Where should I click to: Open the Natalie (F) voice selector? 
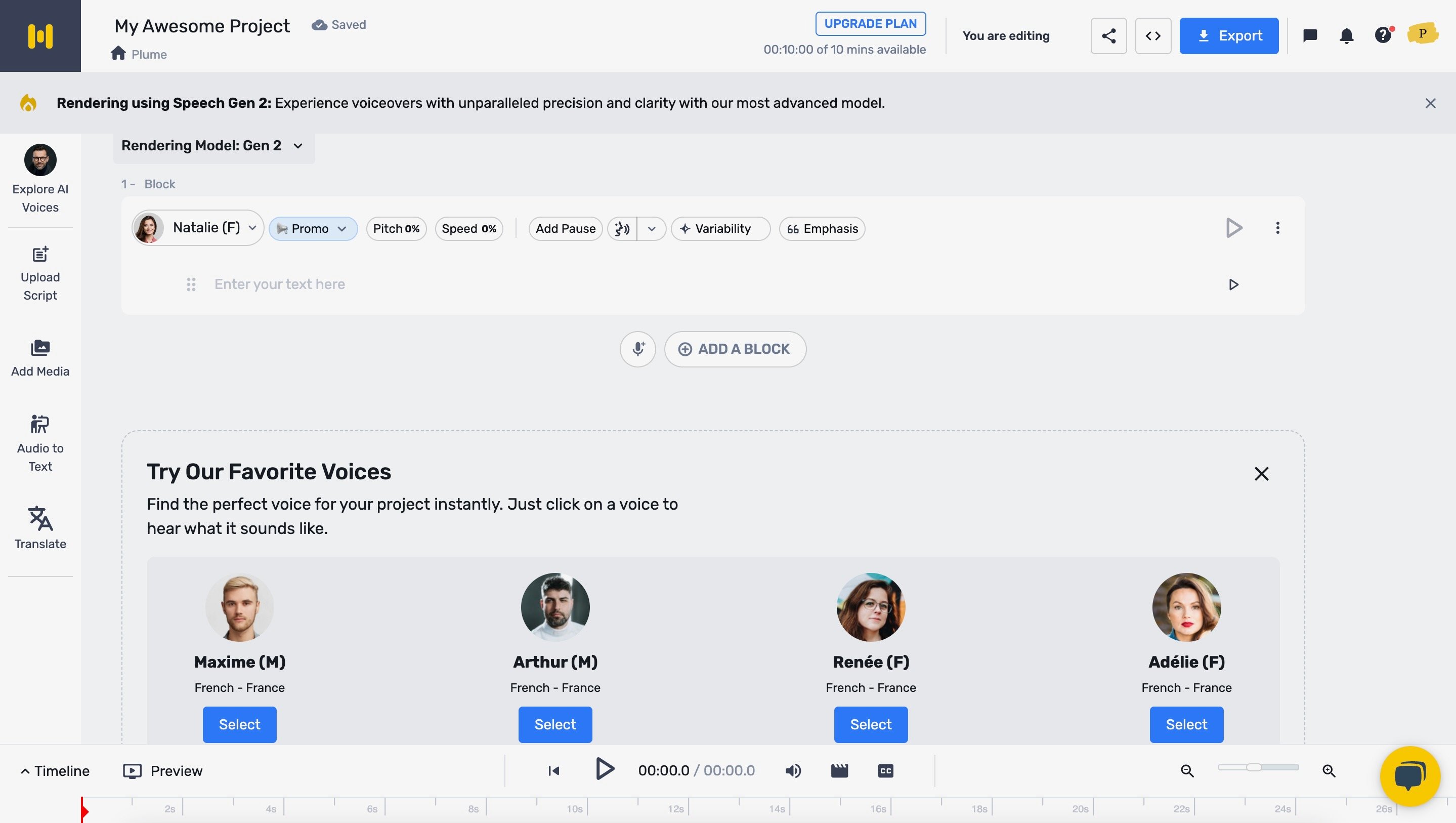197,228
